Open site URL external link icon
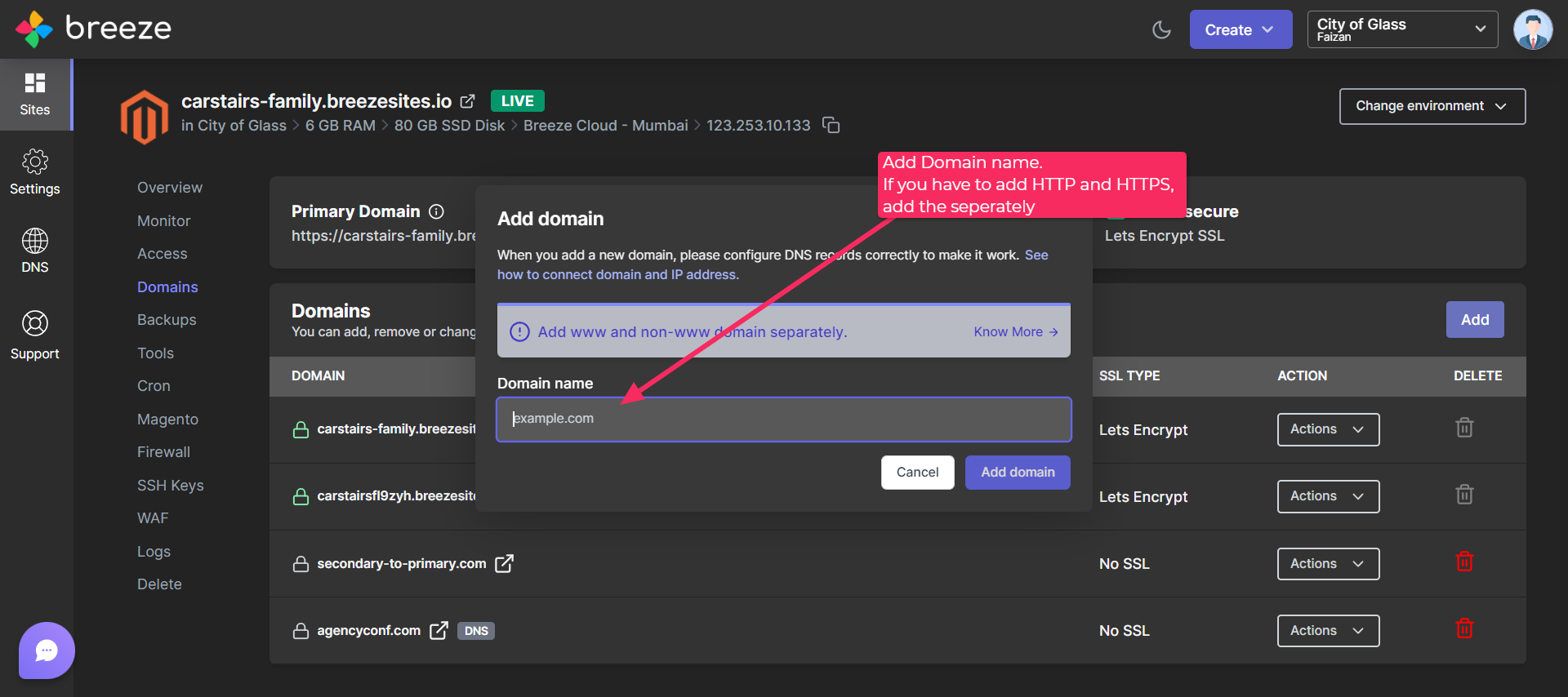 click(x=467, y=101)
